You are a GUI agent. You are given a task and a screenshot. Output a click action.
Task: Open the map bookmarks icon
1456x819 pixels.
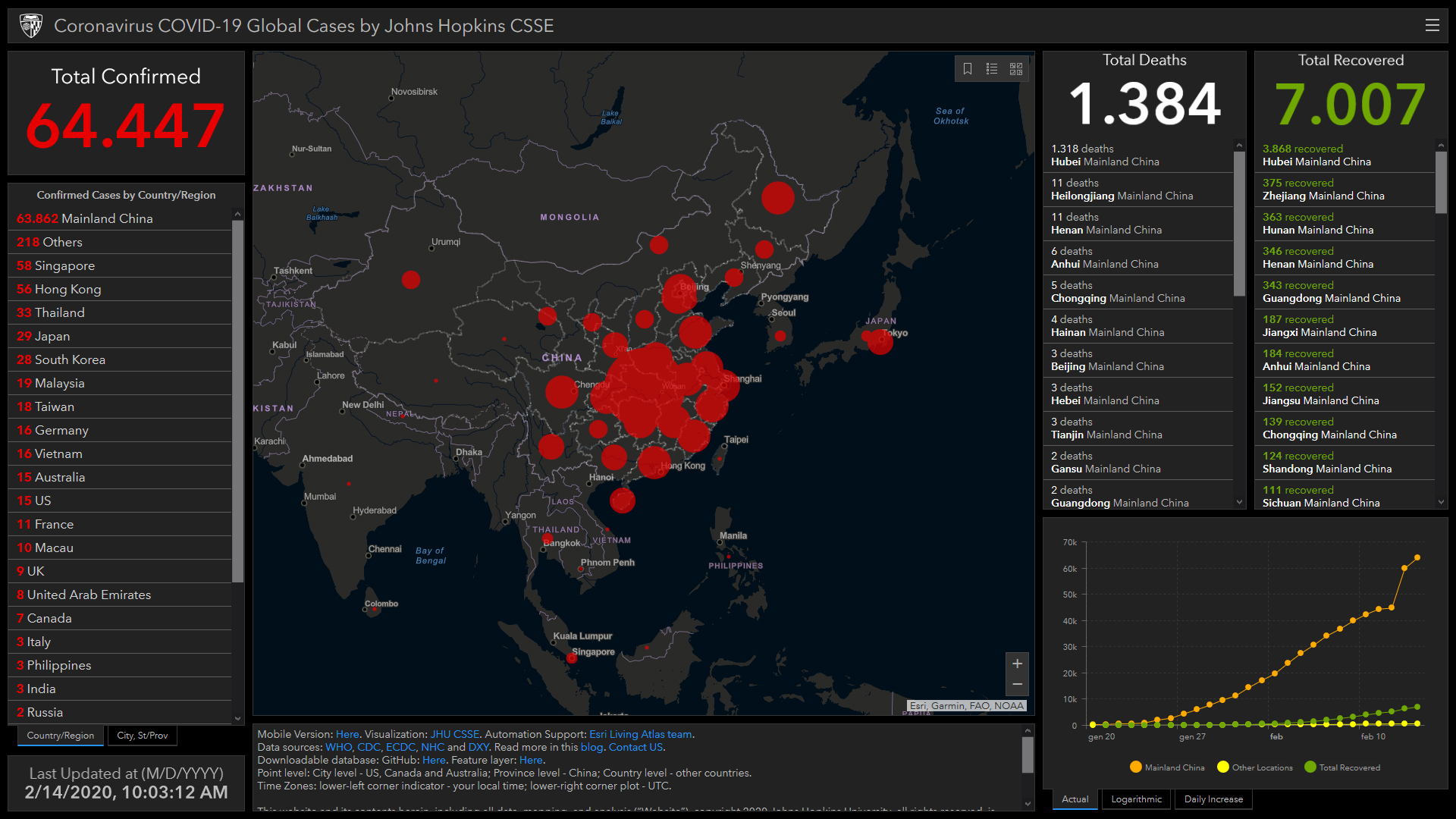(968, 69)
